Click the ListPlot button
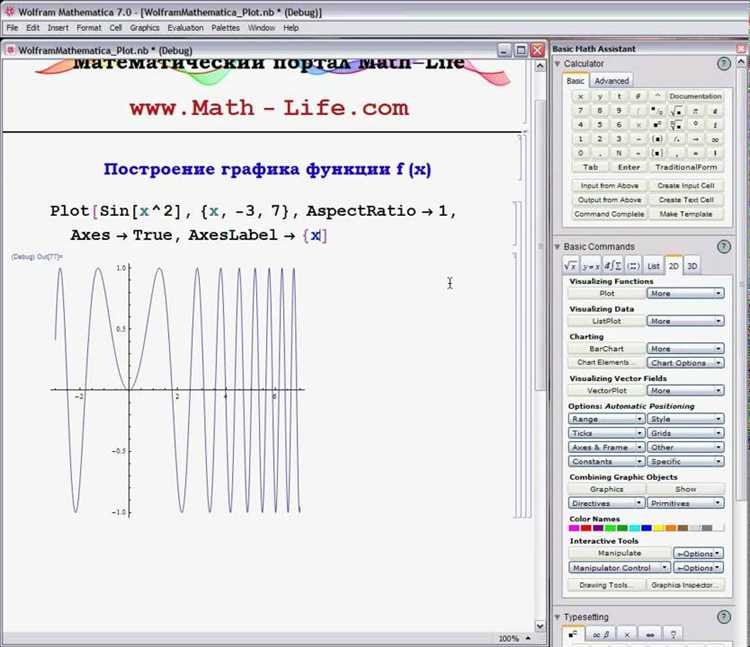Viewport: 750px width, 647px height. 607,321
